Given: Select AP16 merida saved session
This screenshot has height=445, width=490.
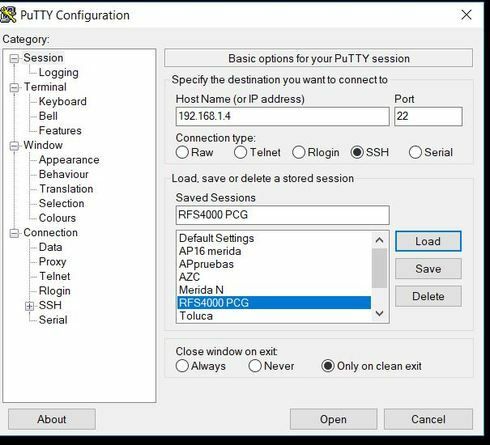Looking at the screenshot, I should (274, 251).
